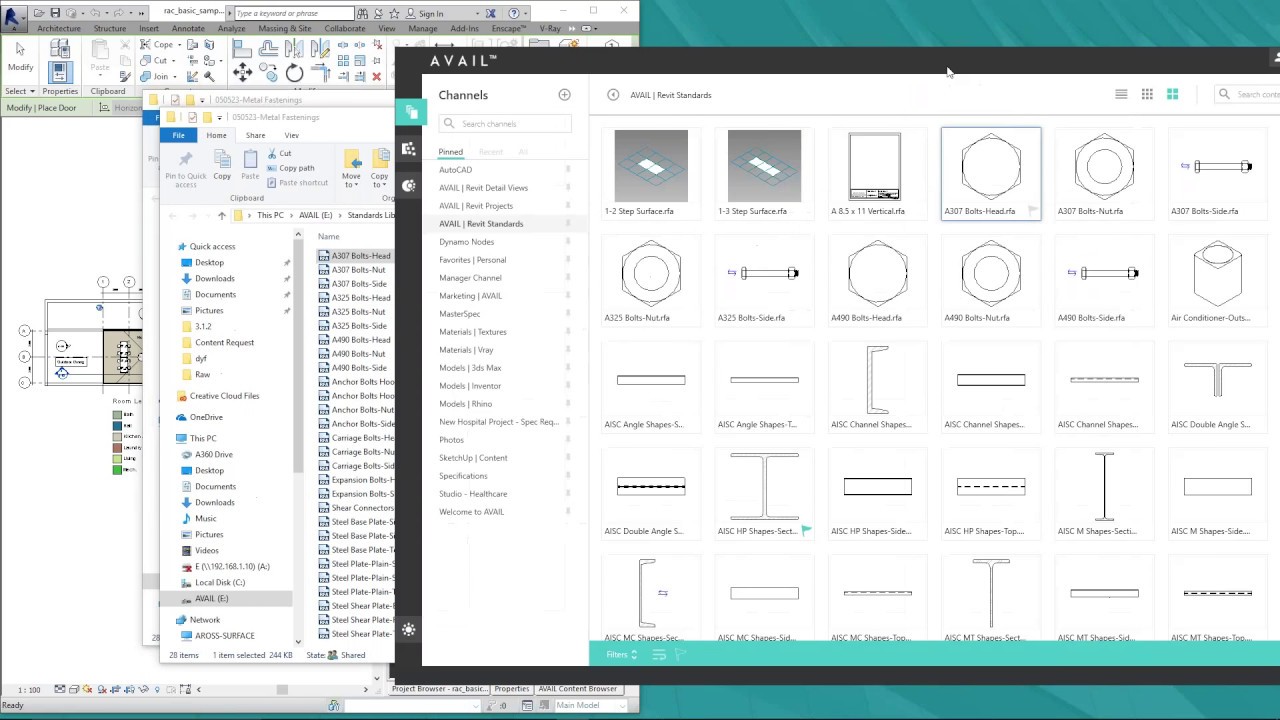Click Copy path in Explorer ribbon
Image resolution: width=1280 pixels, height=720 pixels.
pos(290,168)
